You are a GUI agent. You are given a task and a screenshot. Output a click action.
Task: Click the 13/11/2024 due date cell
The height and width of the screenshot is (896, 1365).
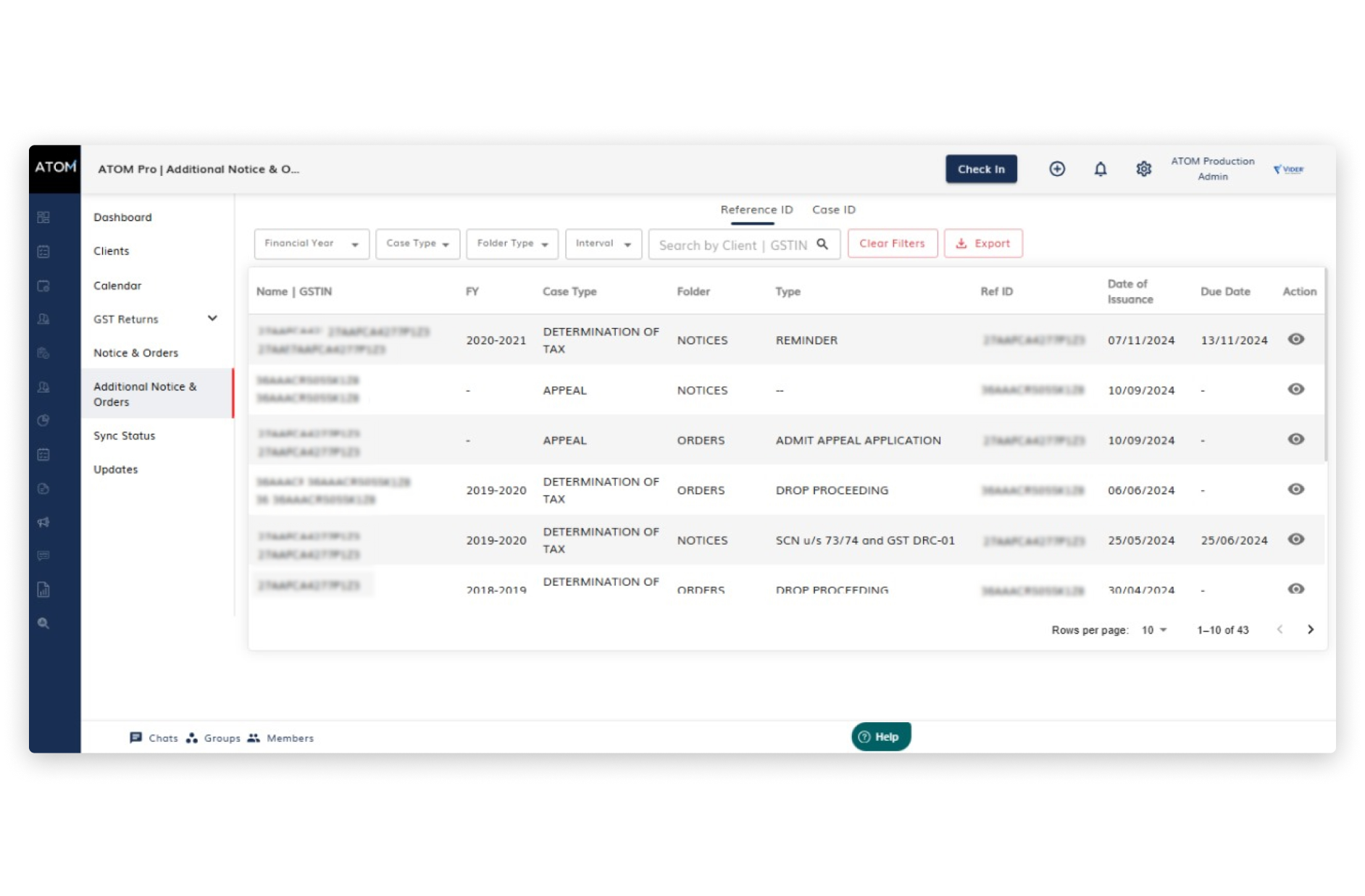pyautogui.click(x=1234, y=340)
